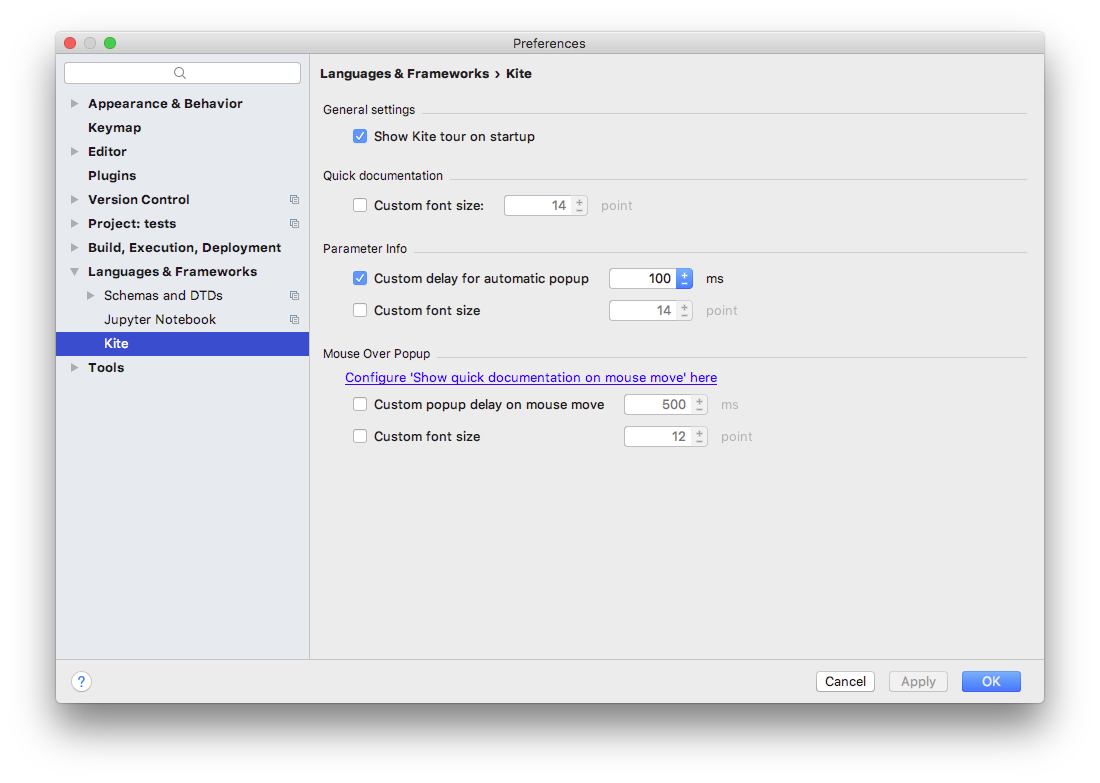Expand Project: tests tree arrow
The width and height of the screenshot is (1100, 783).
74,223
